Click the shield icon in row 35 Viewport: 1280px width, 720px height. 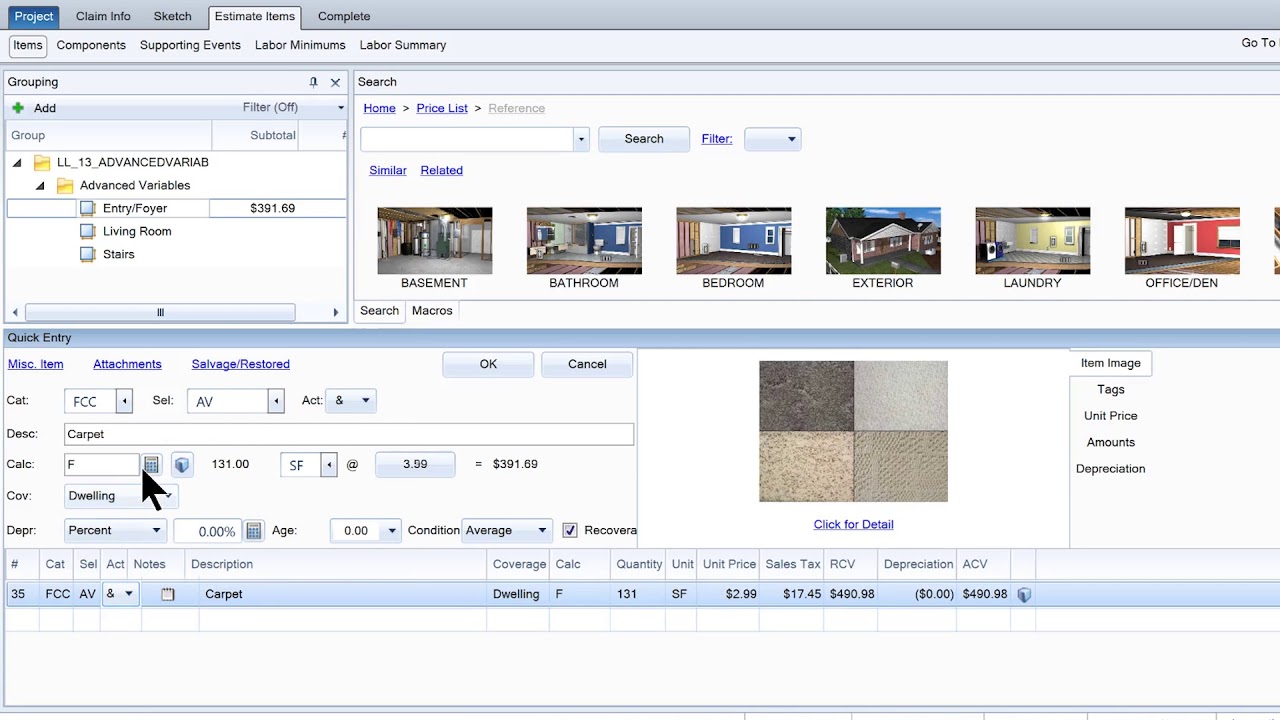pyautogui.click(x=1024, y=594)
